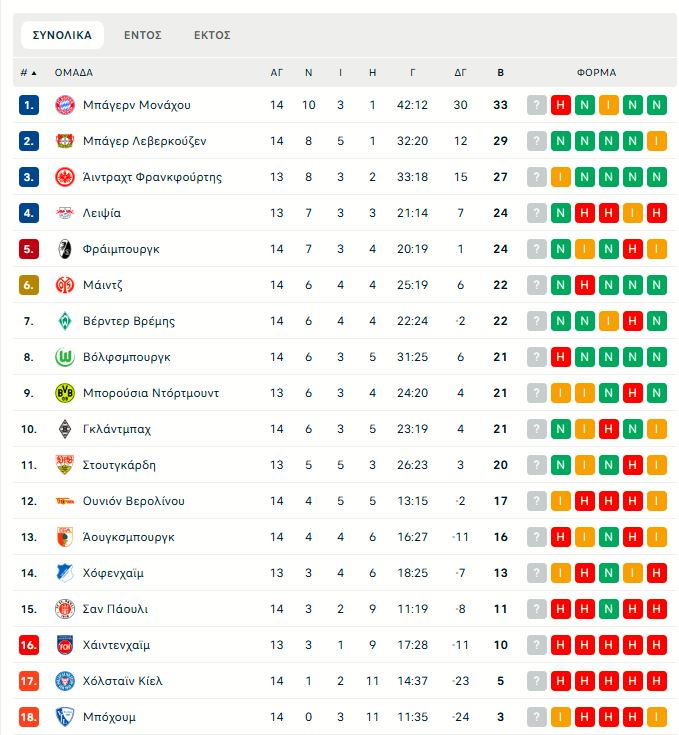Viewport: 679px width, 735px height.
Task: Select the ΣΥΝΟΛΙΚΑ tab
Action: (62, 35)
